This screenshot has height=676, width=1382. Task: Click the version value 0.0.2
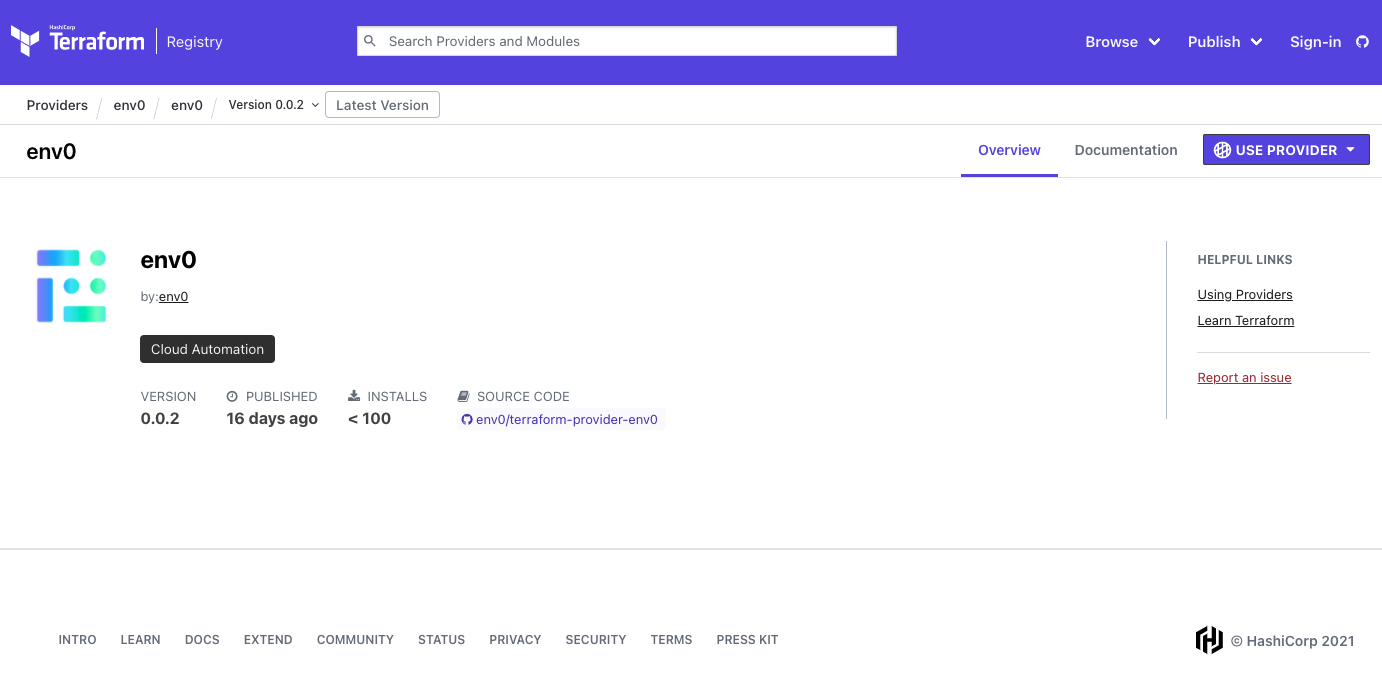(x=160, y=419)
